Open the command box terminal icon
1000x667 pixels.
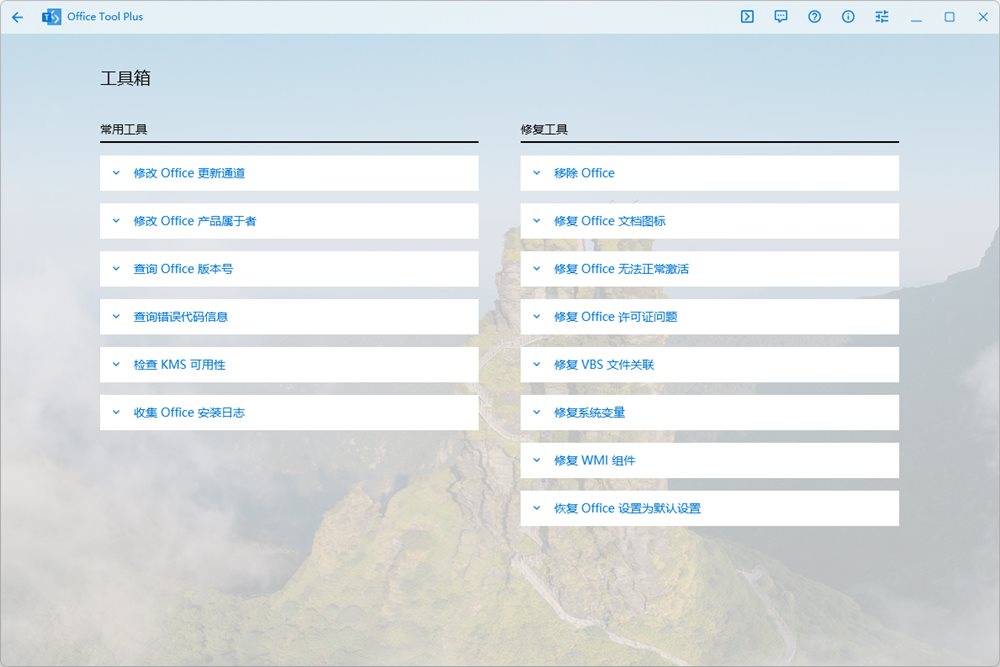tap(747, 17)
